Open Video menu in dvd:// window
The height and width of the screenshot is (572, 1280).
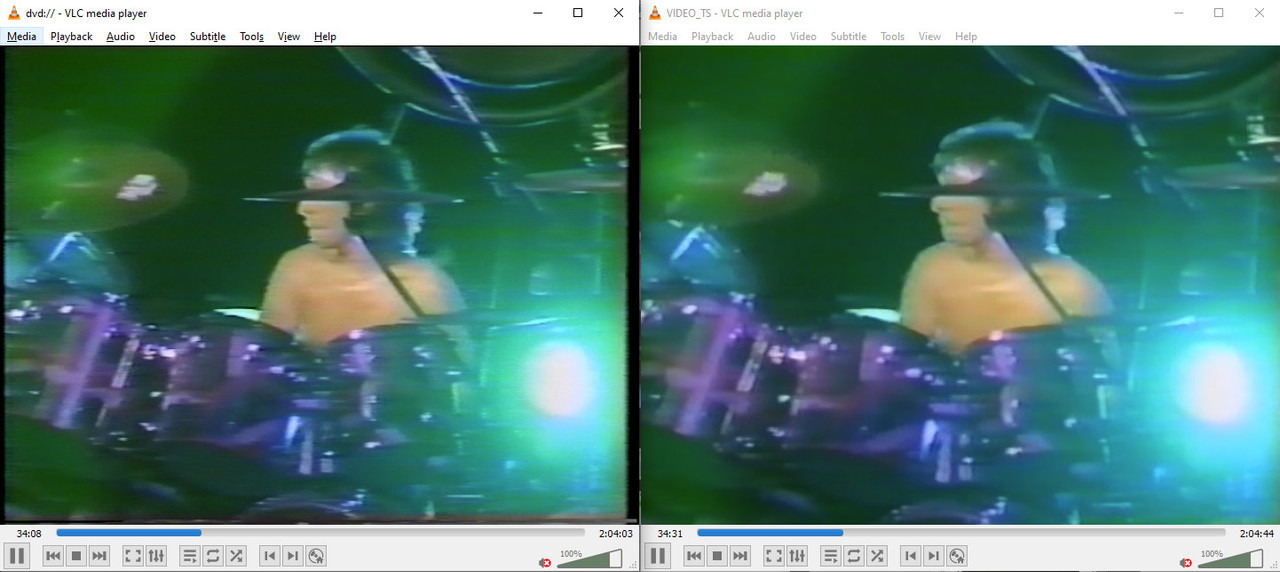click(162, 36)
